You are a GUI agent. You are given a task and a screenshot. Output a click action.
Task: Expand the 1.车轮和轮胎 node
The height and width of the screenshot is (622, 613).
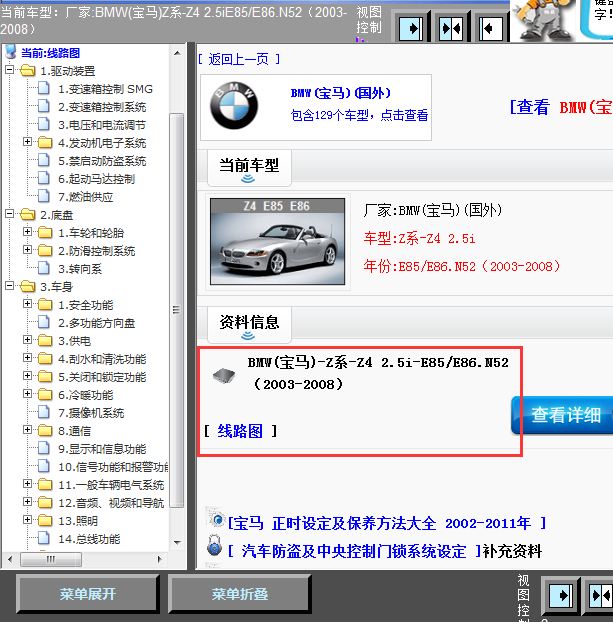tap(27, 232)
